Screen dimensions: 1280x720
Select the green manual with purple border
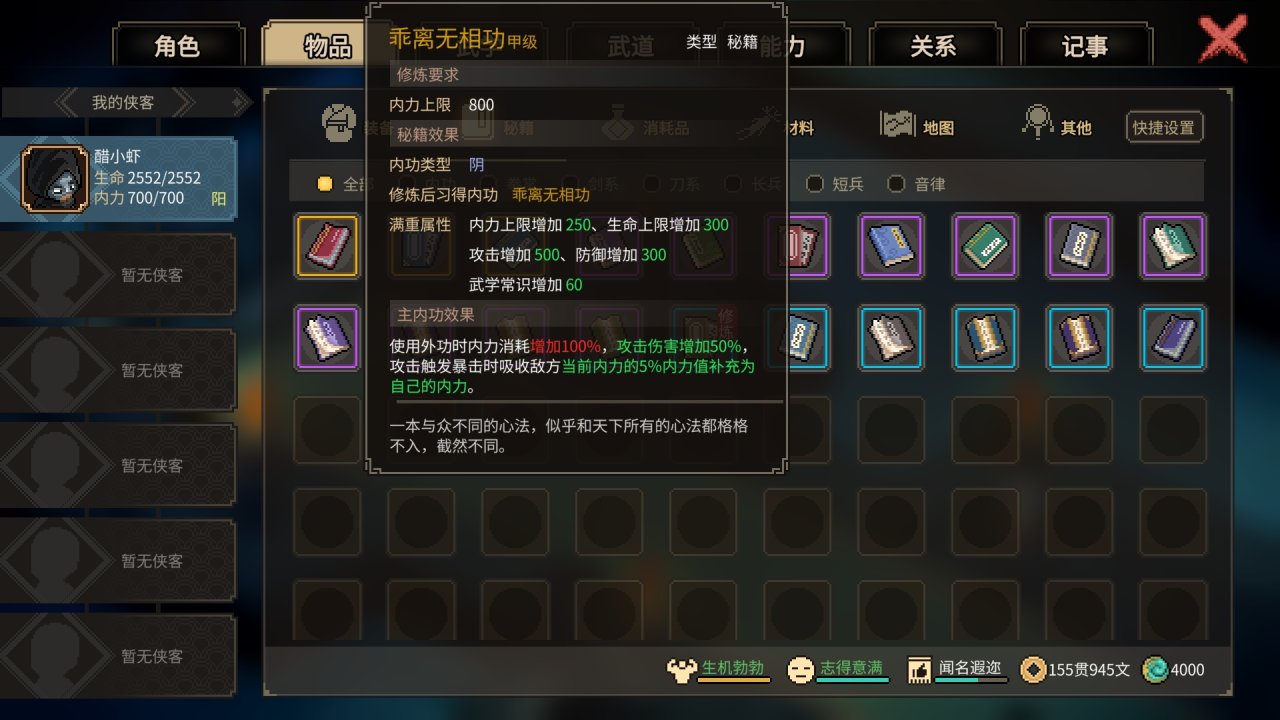tap(985, 245)
